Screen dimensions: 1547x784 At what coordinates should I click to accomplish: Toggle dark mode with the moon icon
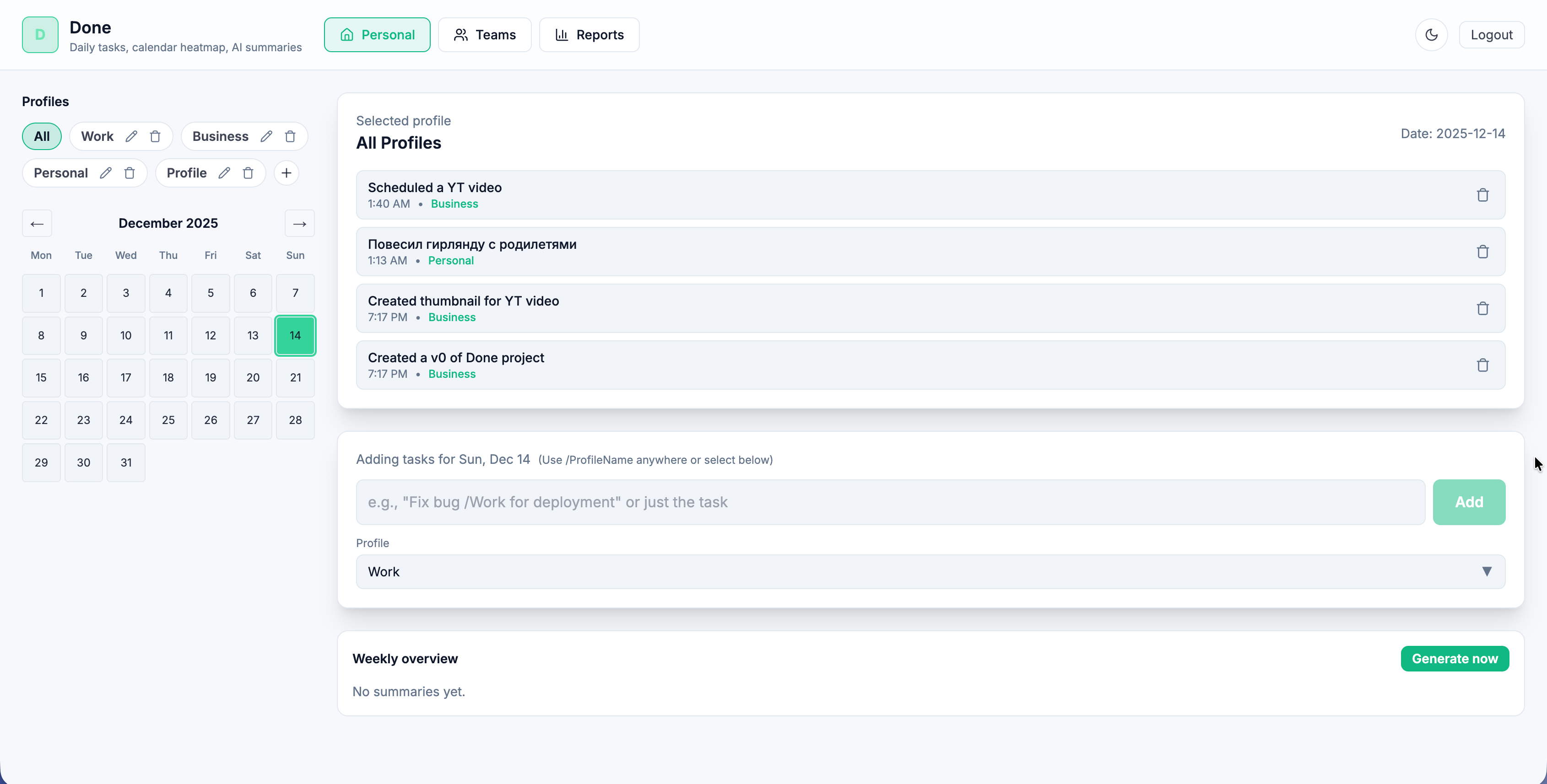click(x=1432, y=34)
